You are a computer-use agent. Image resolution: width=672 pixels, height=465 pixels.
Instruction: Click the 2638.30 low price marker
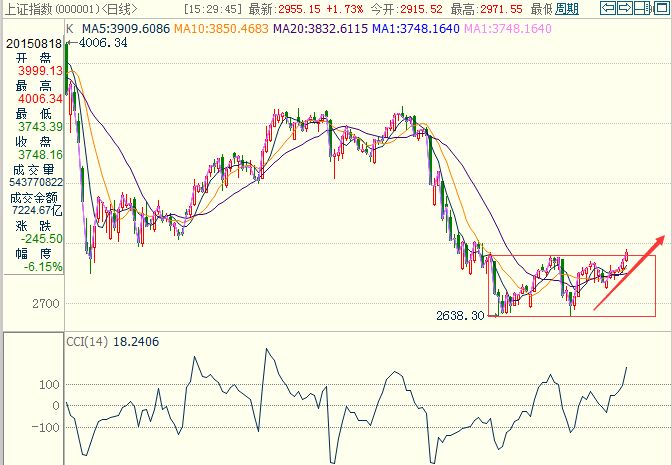coord(460,315)
